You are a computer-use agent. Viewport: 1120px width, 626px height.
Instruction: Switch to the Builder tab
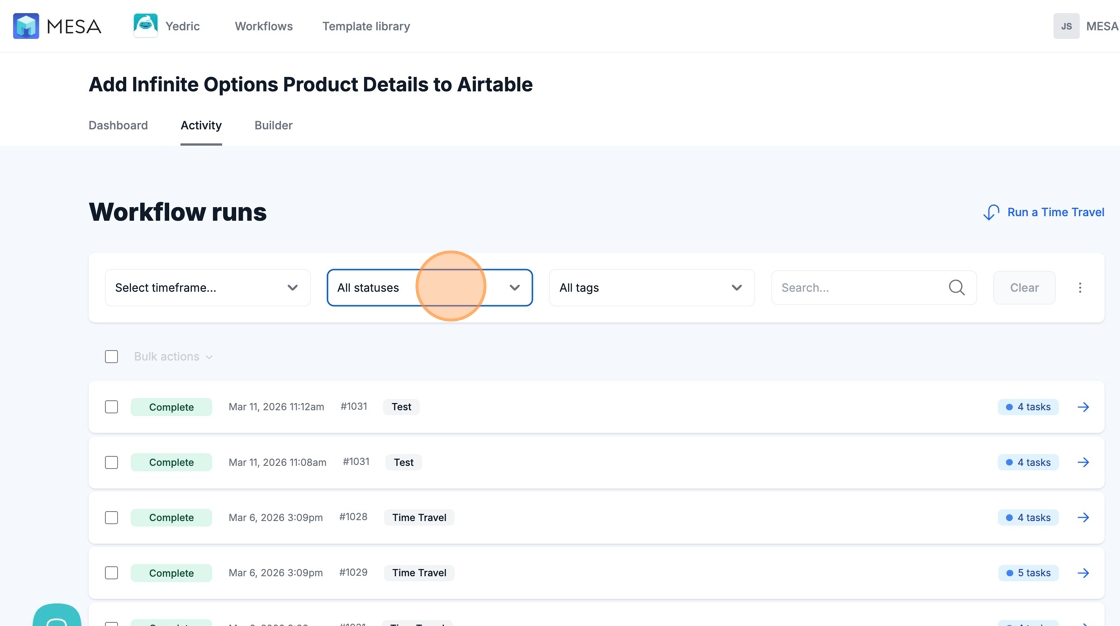(273, 125)
